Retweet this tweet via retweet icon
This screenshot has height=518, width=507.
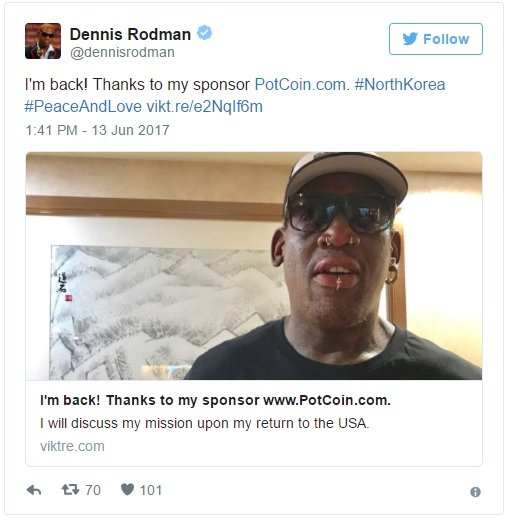[x=70, y=490]
